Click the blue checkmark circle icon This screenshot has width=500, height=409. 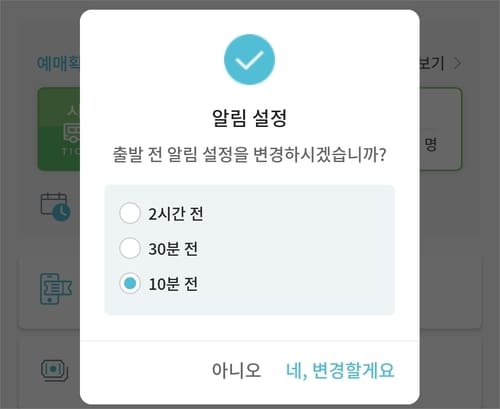(249, 59)
